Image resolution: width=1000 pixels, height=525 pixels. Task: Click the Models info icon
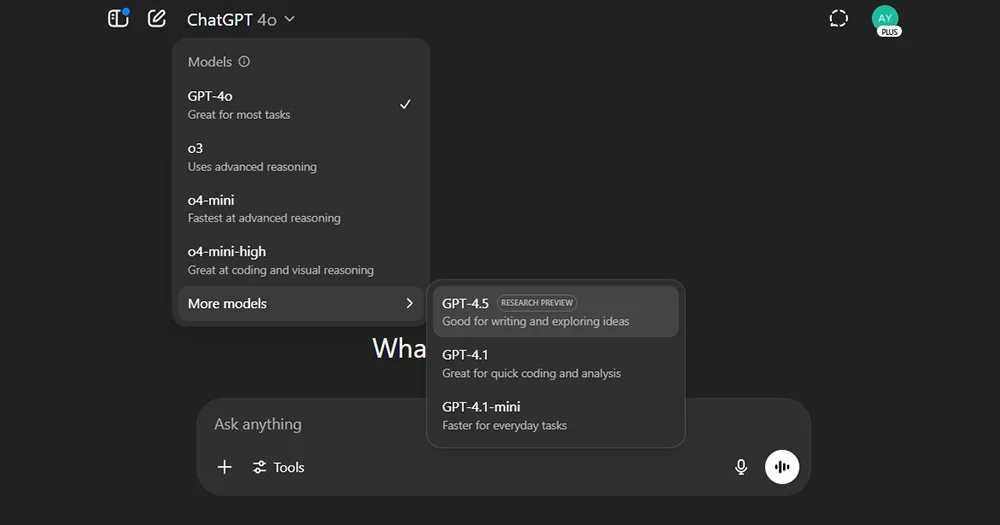[244, 62]
